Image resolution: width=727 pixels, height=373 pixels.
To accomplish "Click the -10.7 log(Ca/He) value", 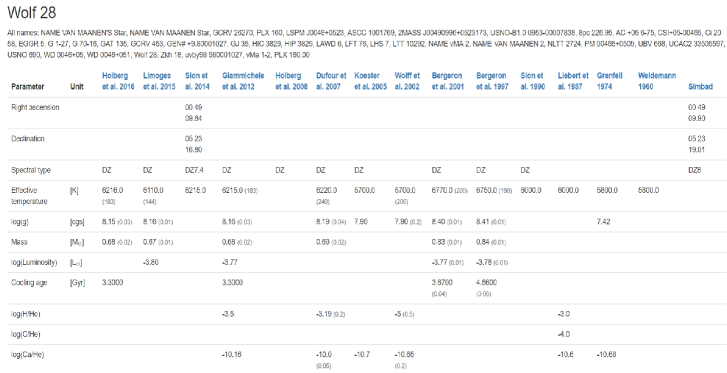I will [x=362, y=355].
